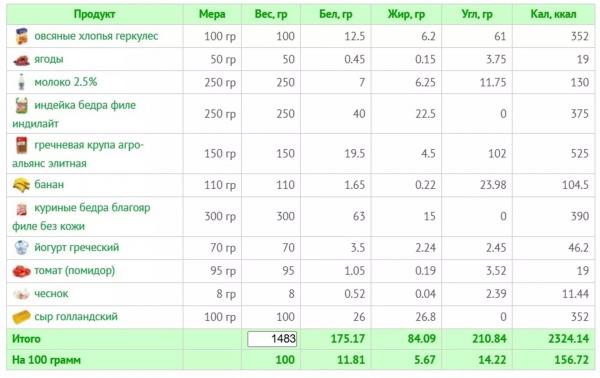Image resolution: width=600 pixels, height=378 pixels.
Task: Click the Dutch cheese icon
Action: pos(21,317)
